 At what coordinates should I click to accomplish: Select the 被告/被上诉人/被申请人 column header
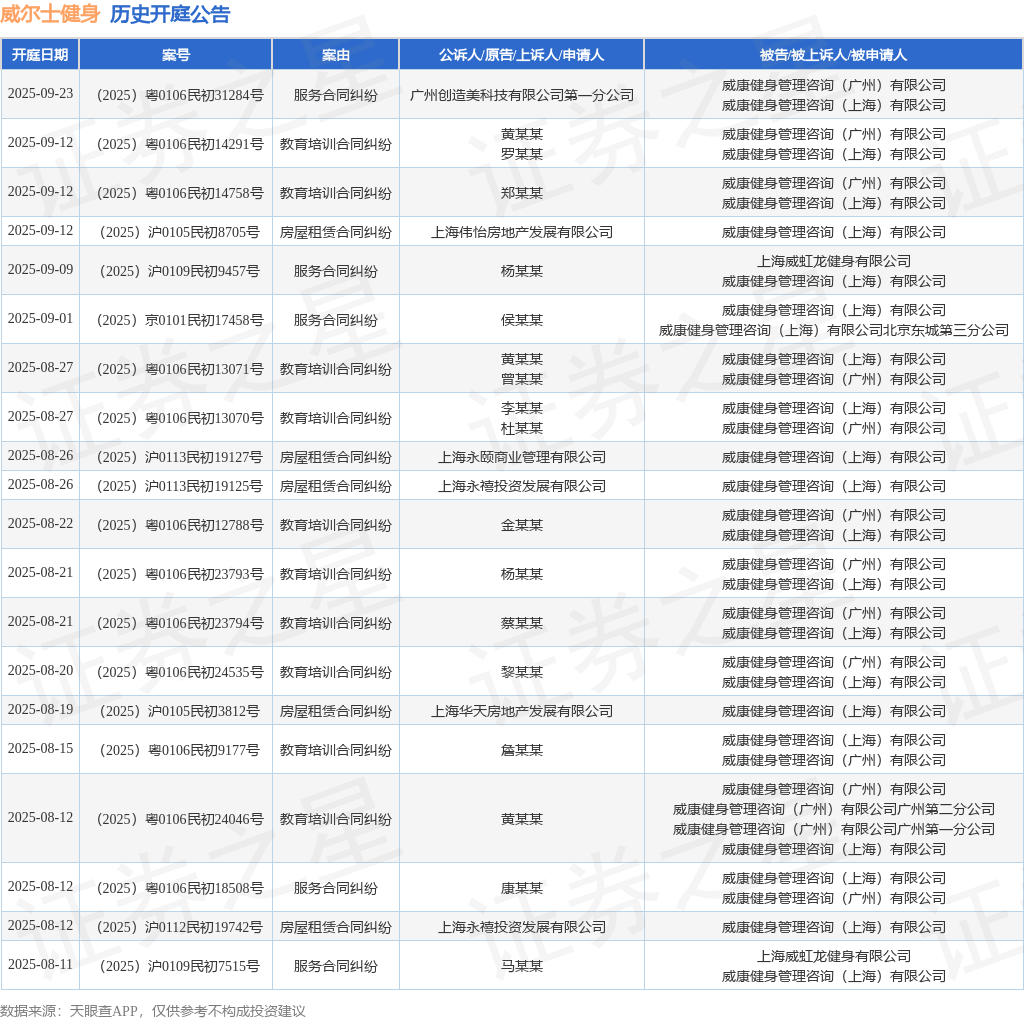click(833, 55)
